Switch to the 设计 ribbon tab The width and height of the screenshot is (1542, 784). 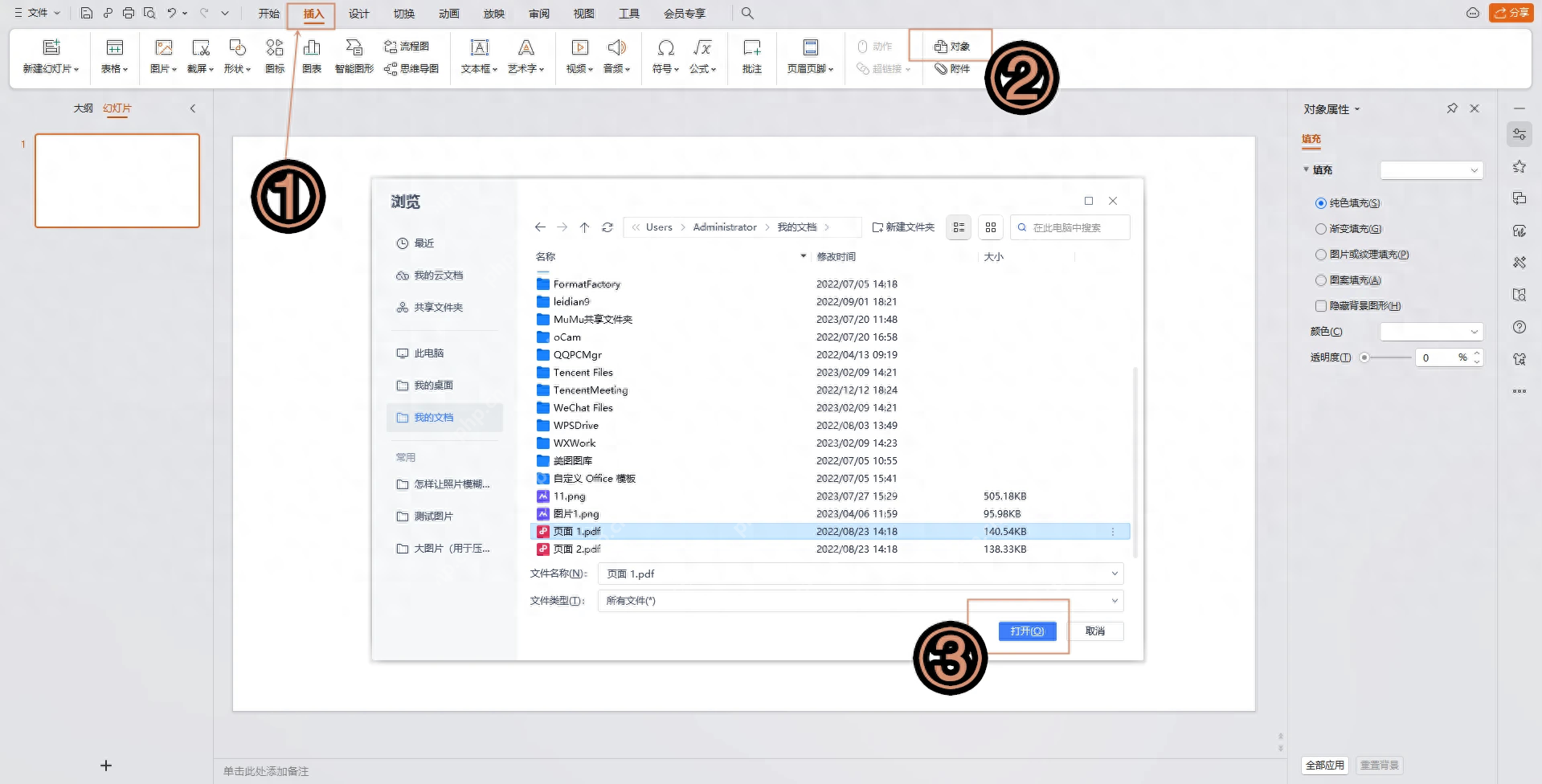coord(358,13)
